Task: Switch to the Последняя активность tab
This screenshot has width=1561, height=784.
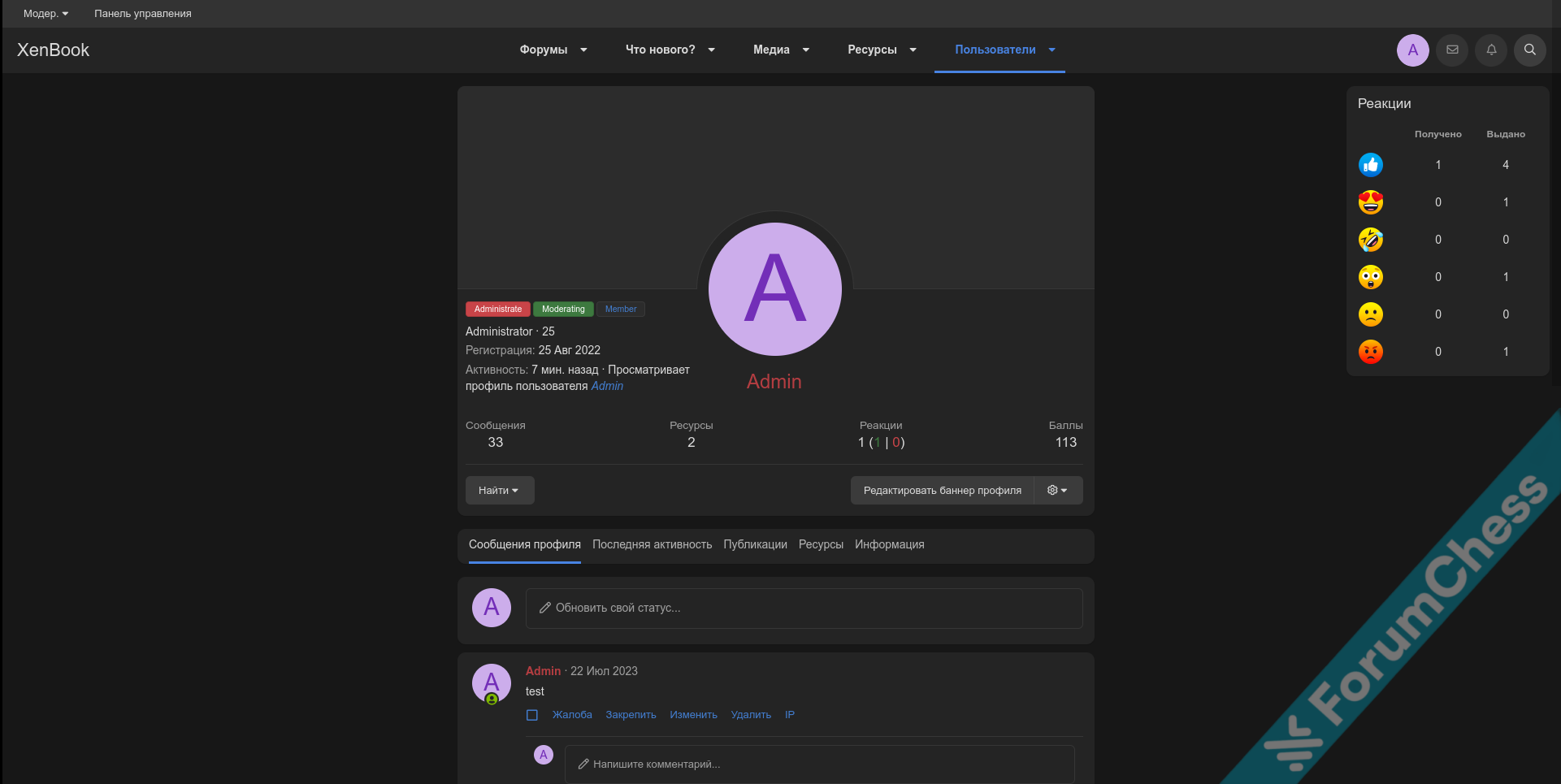Action: click(652, 544)
